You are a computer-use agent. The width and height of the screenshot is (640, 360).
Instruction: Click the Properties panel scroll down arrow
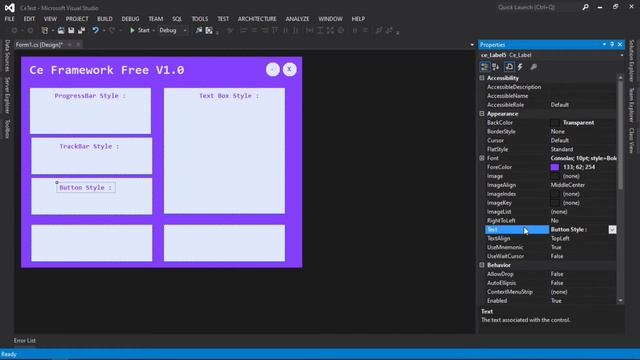point(620,300)
